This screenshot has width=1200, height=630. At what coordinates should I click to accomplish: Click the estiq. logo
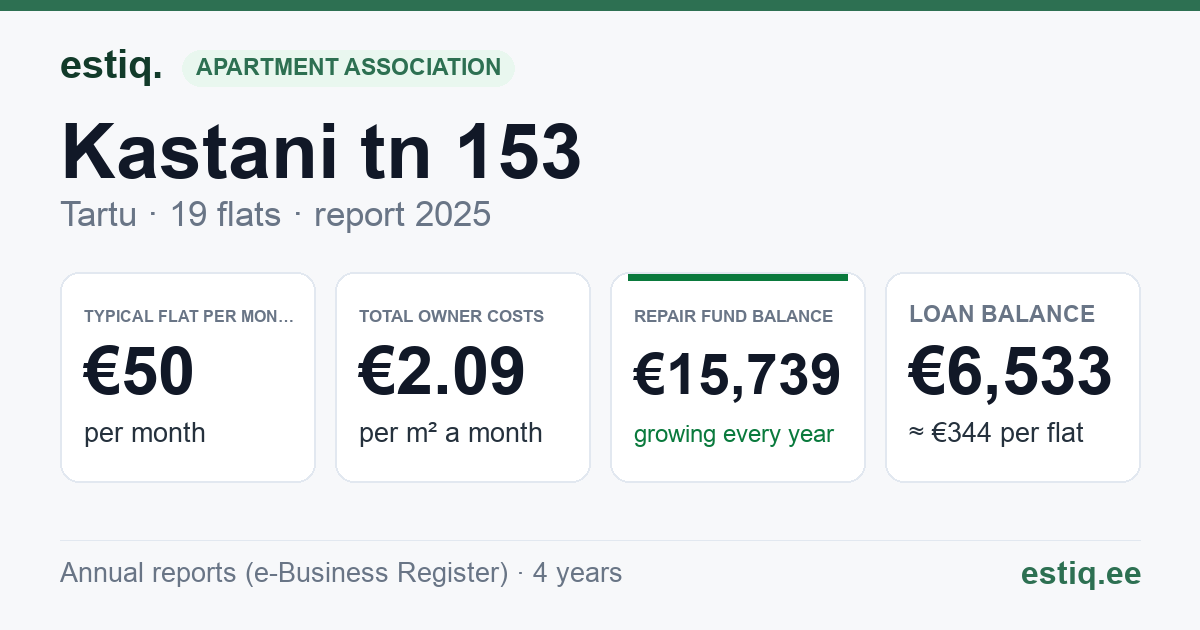point(111,66)
